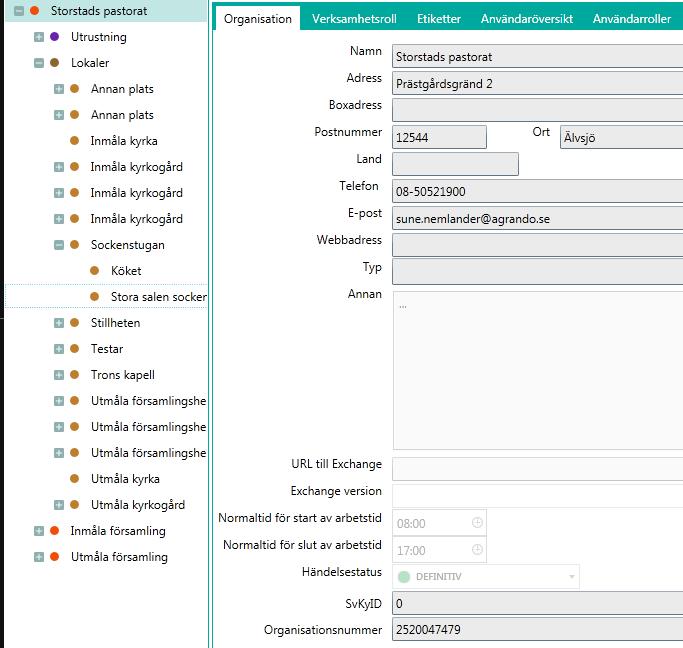Click the E-post field
683x648 pixels.
pos(538,218)
